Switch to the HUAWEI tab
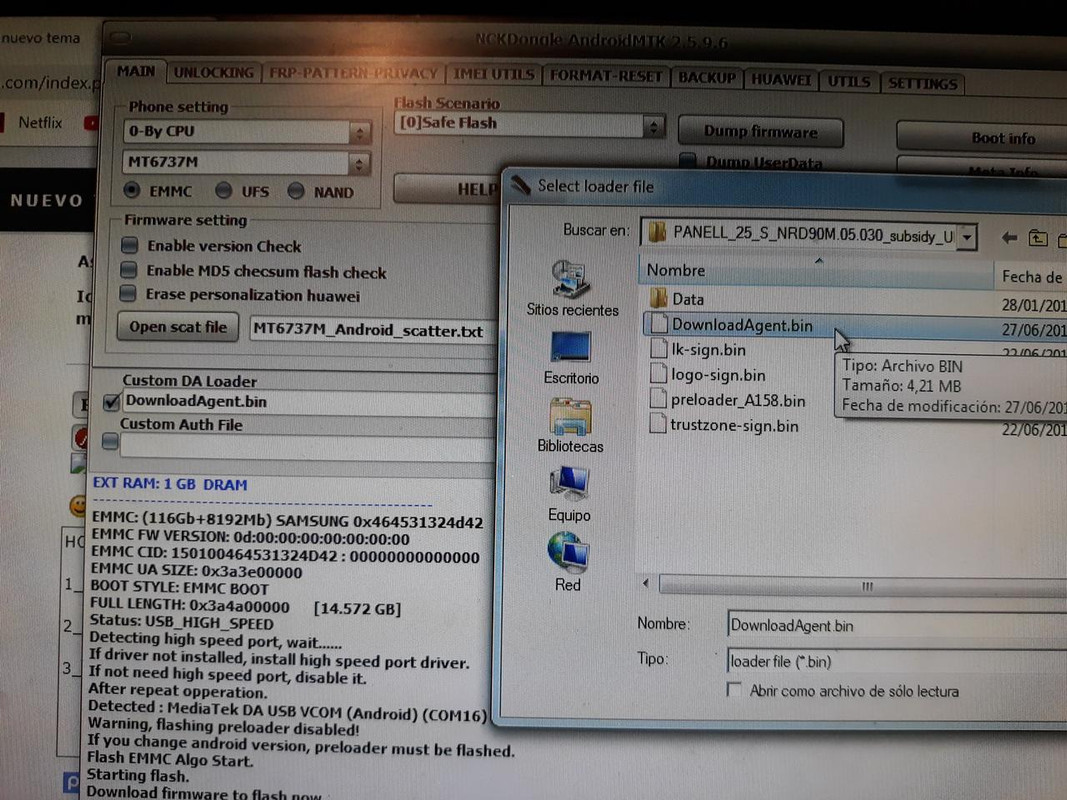Viewport: 1067px width, 800px height. [x=781, y=80]
